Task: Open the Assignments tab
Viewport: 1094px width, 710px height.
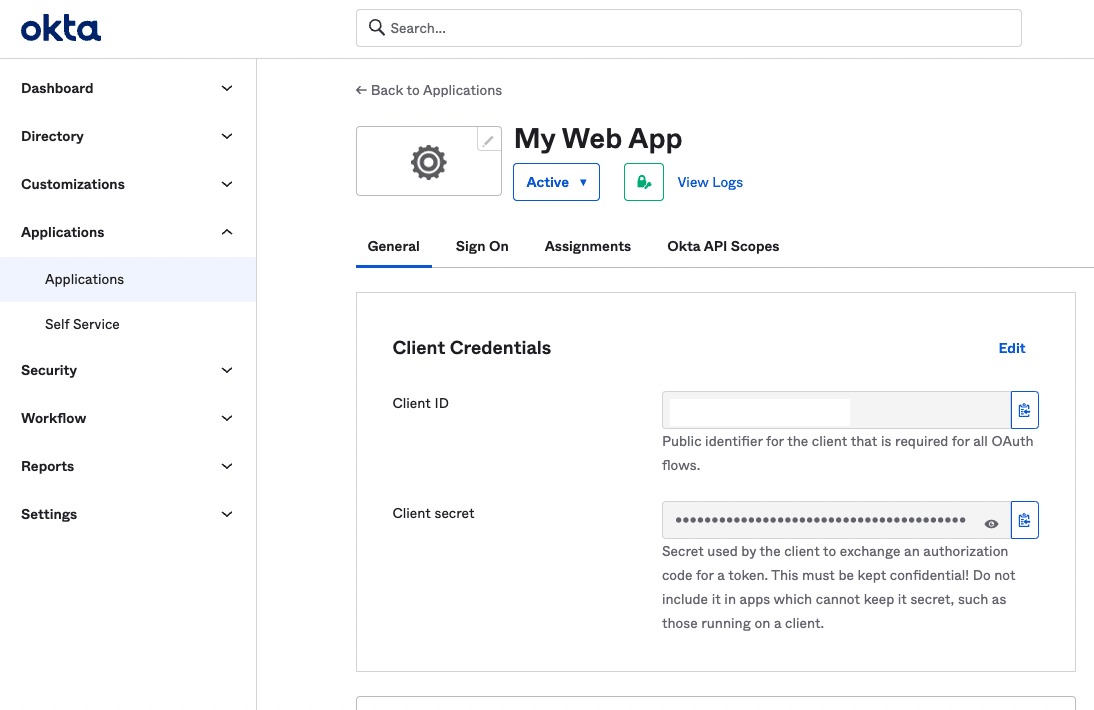Action: (x=587, y=246)
